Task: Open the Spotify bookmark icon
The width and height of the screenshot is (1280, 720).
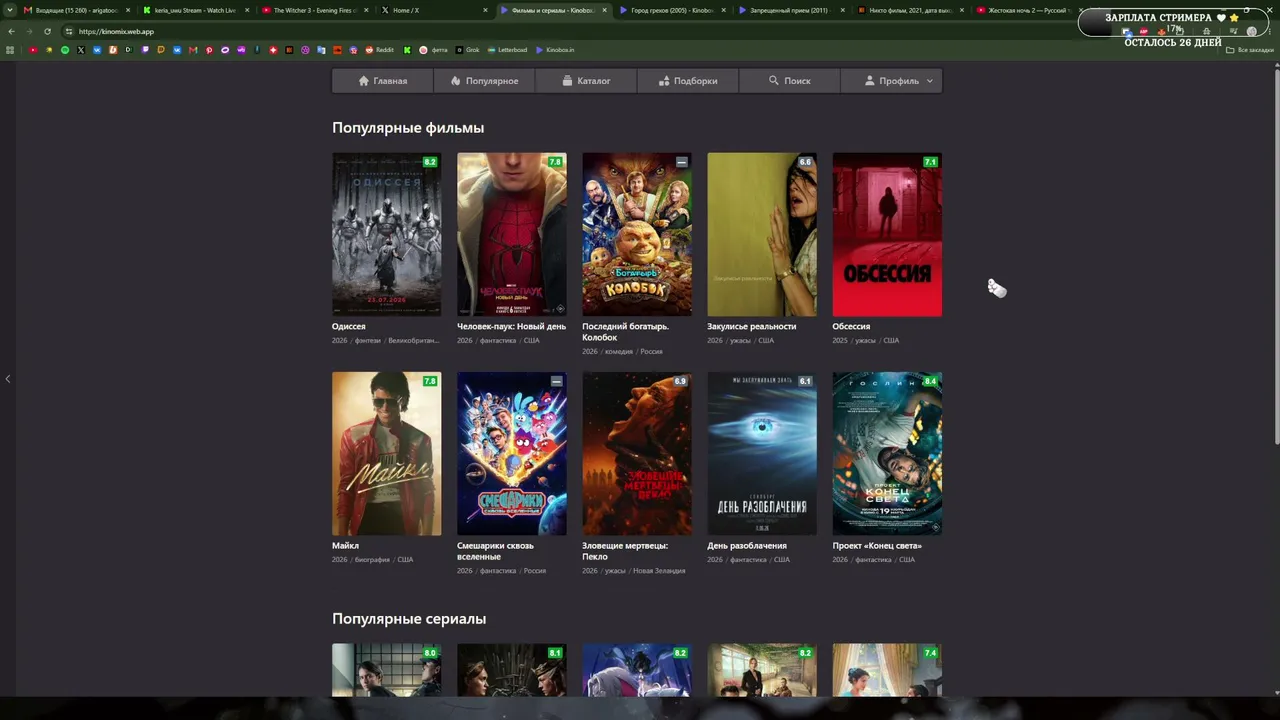Action: coord(65,50)
